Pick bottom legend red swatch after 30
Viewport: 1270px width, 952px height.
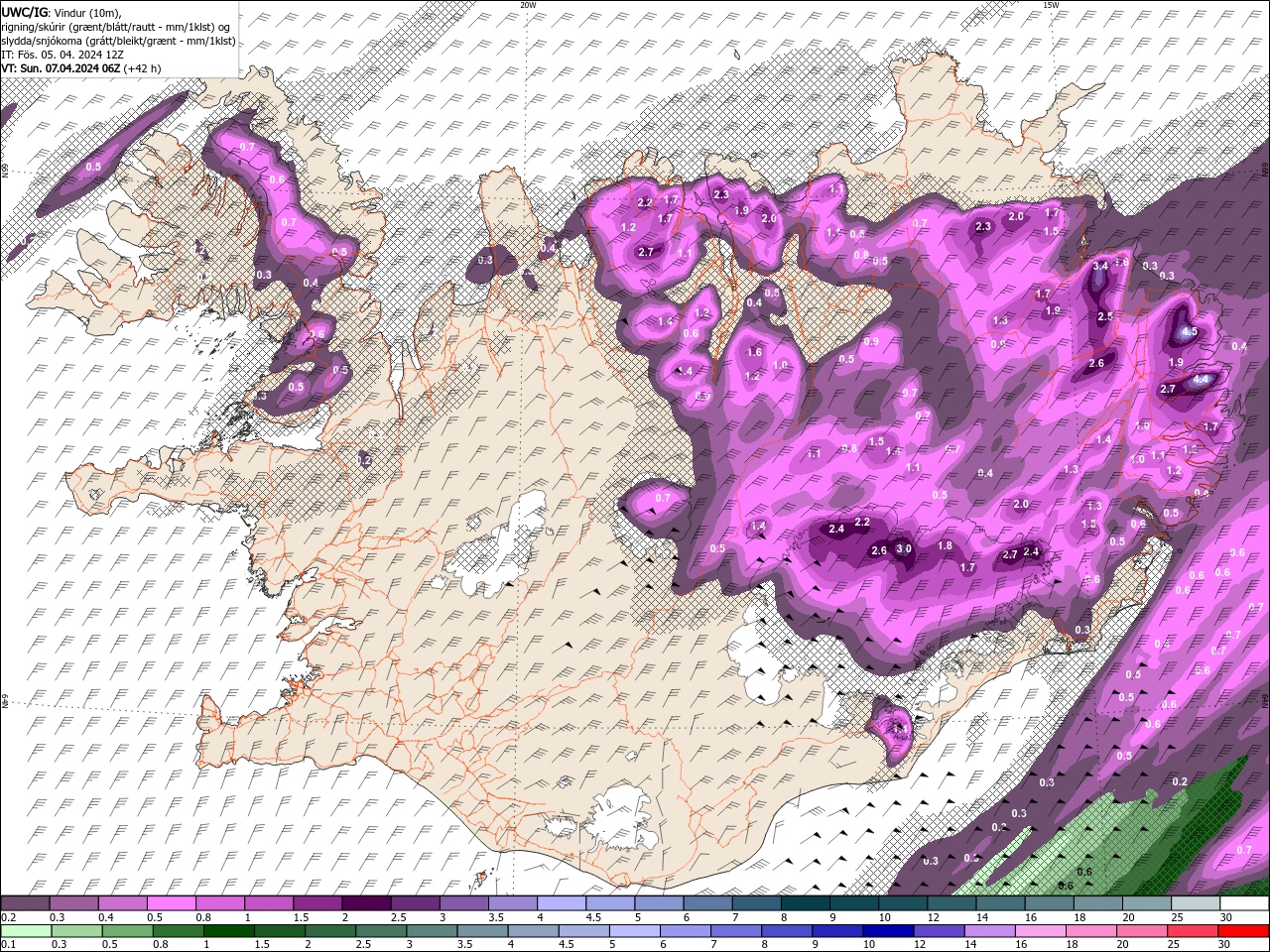coord(1244,931)
